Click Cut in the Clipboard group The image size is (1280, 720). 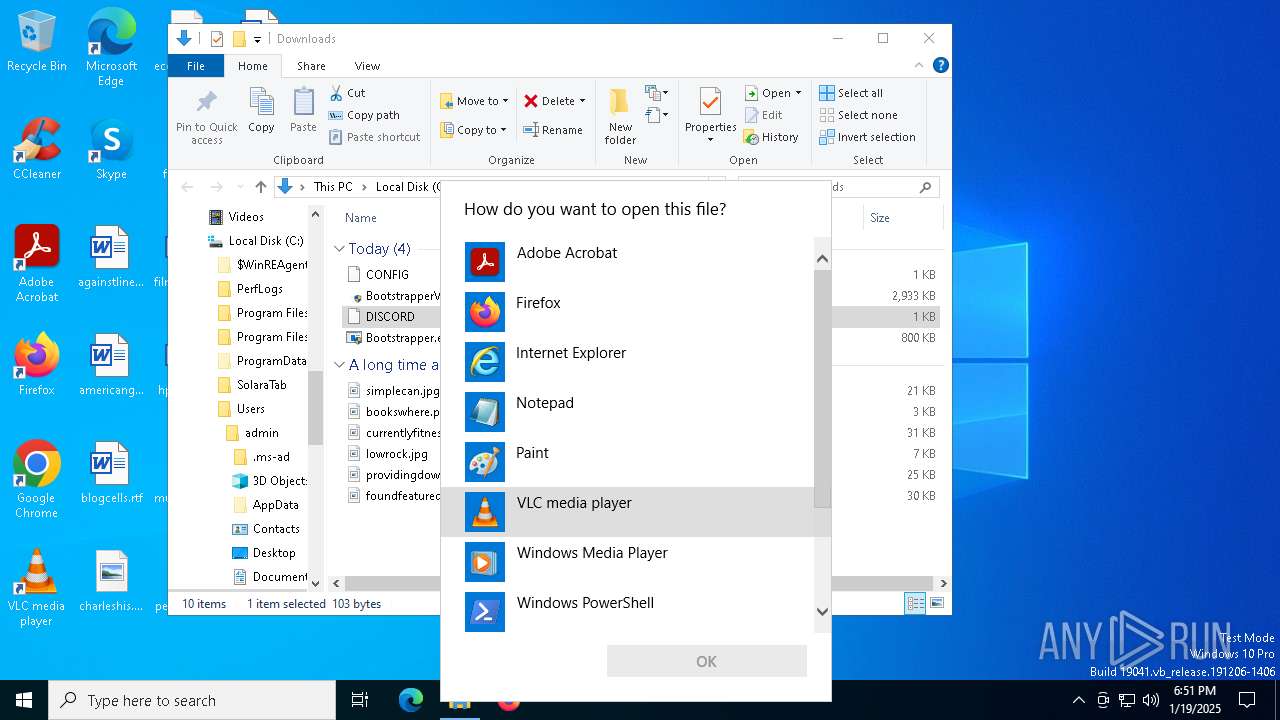348,93
